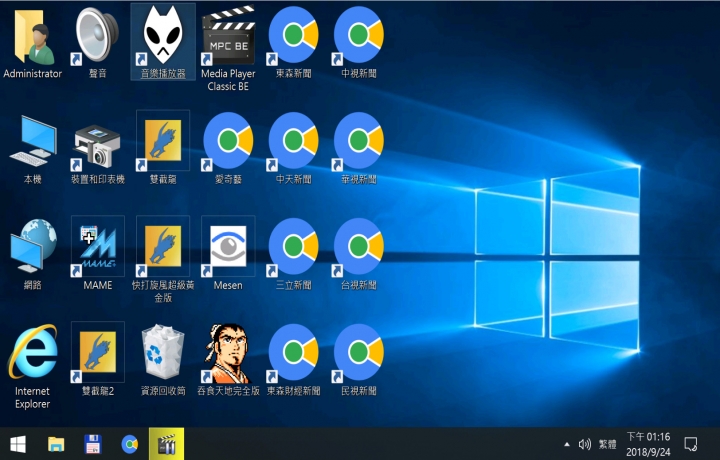Open the 中天新聞 shortcut
The image size is (720, 460).
pos(293,140)
